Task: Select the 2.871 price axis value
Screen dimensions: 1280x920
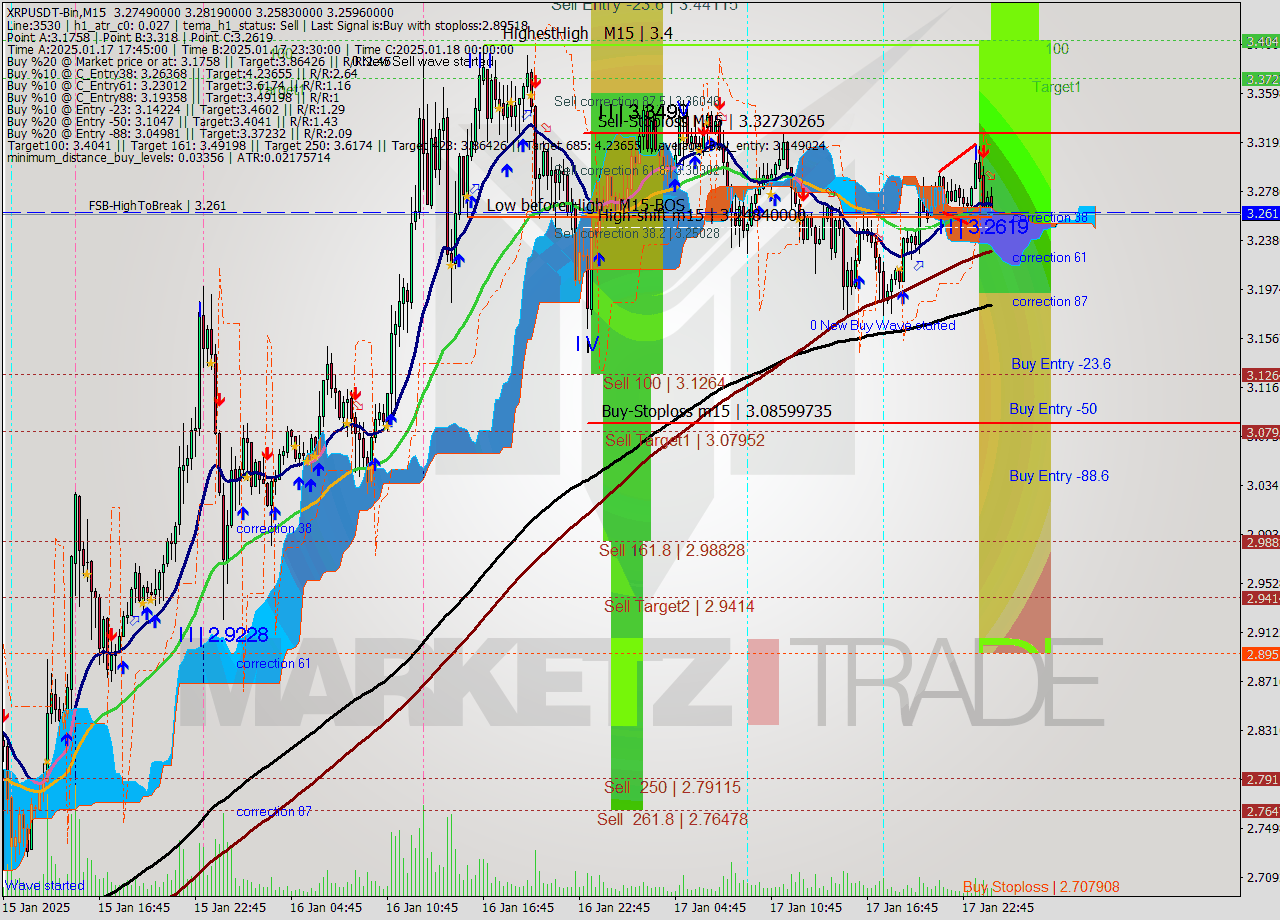Action: (1262, 682)
